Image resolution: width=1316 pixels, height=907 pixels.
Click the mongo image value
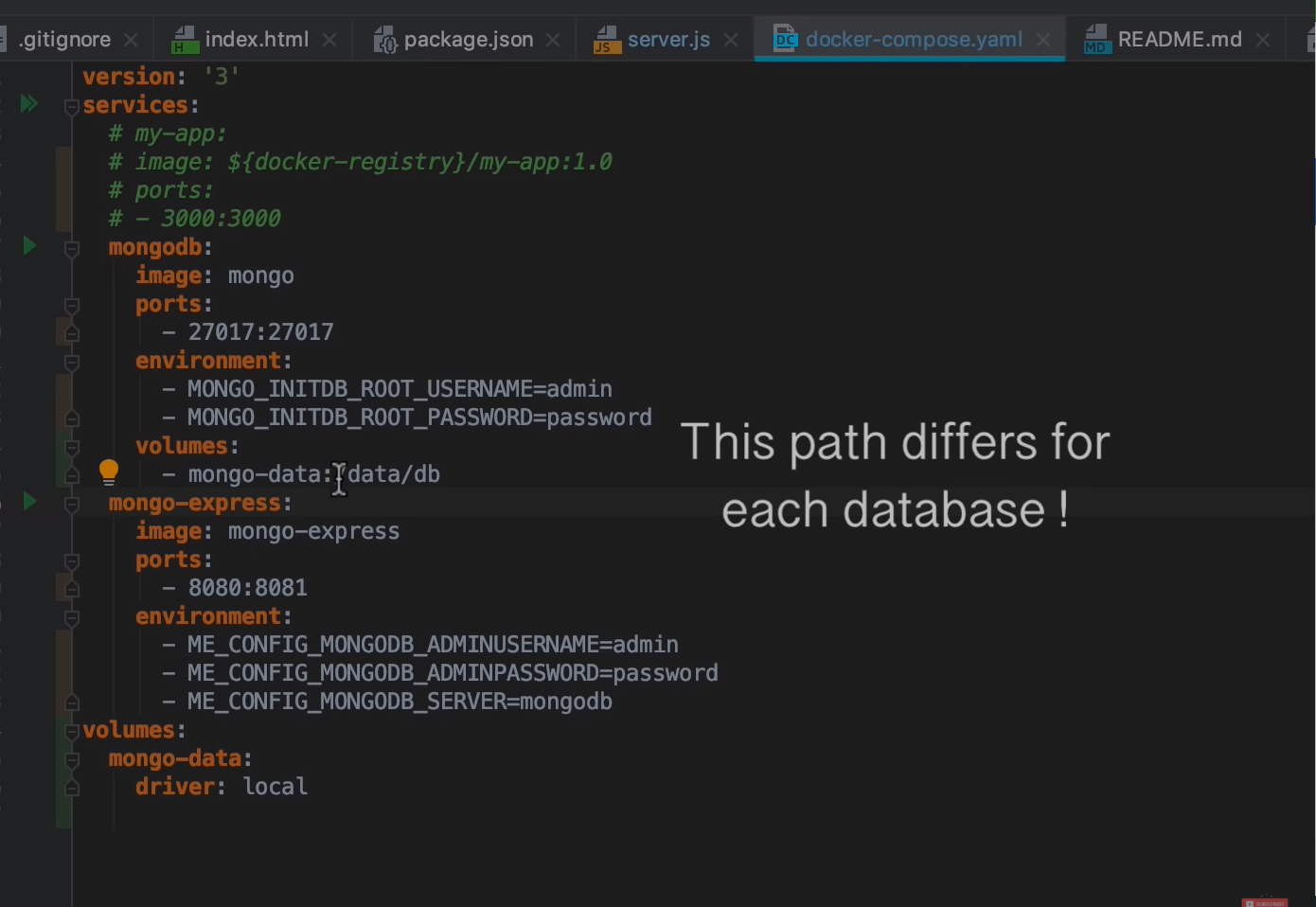(x=260, y=276)
